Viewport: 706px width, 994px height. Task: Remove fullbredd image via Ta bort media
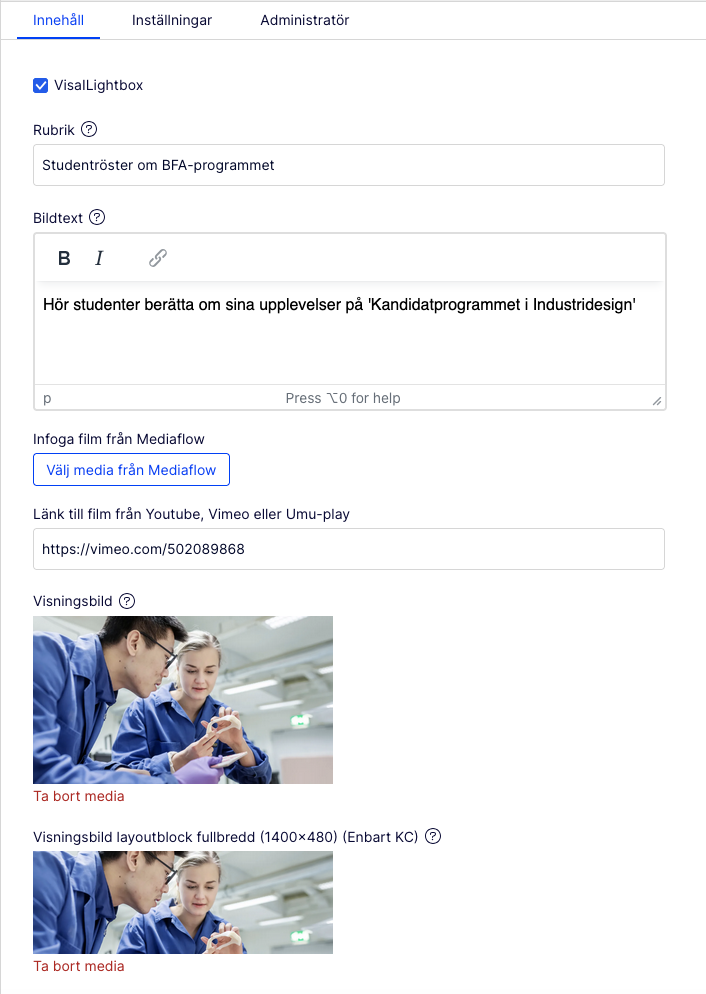click(79, 966)
